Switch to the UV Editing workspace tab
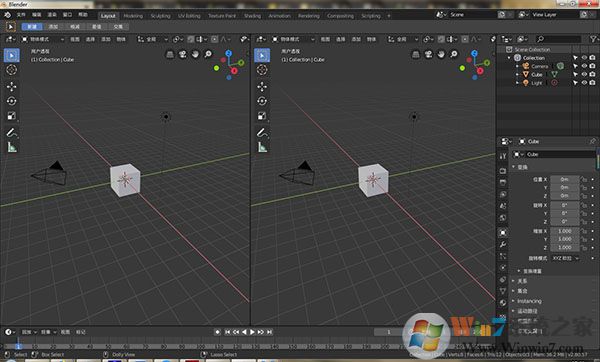This screenshot has width=600, height=362. tap(189, 16)
